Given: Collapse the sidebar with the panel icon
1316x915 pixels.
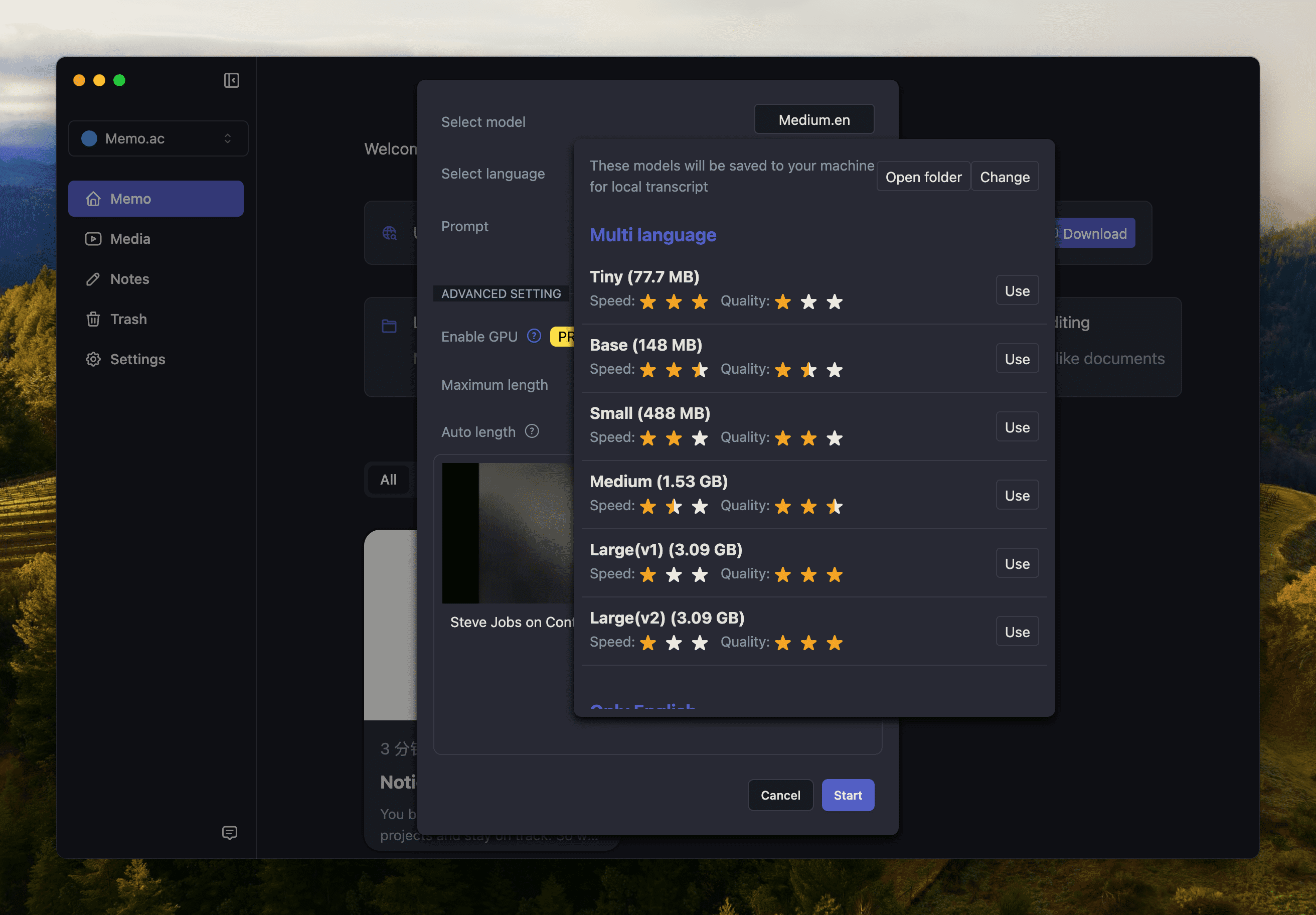Looking at the screenshot, I should coord(231,80).
